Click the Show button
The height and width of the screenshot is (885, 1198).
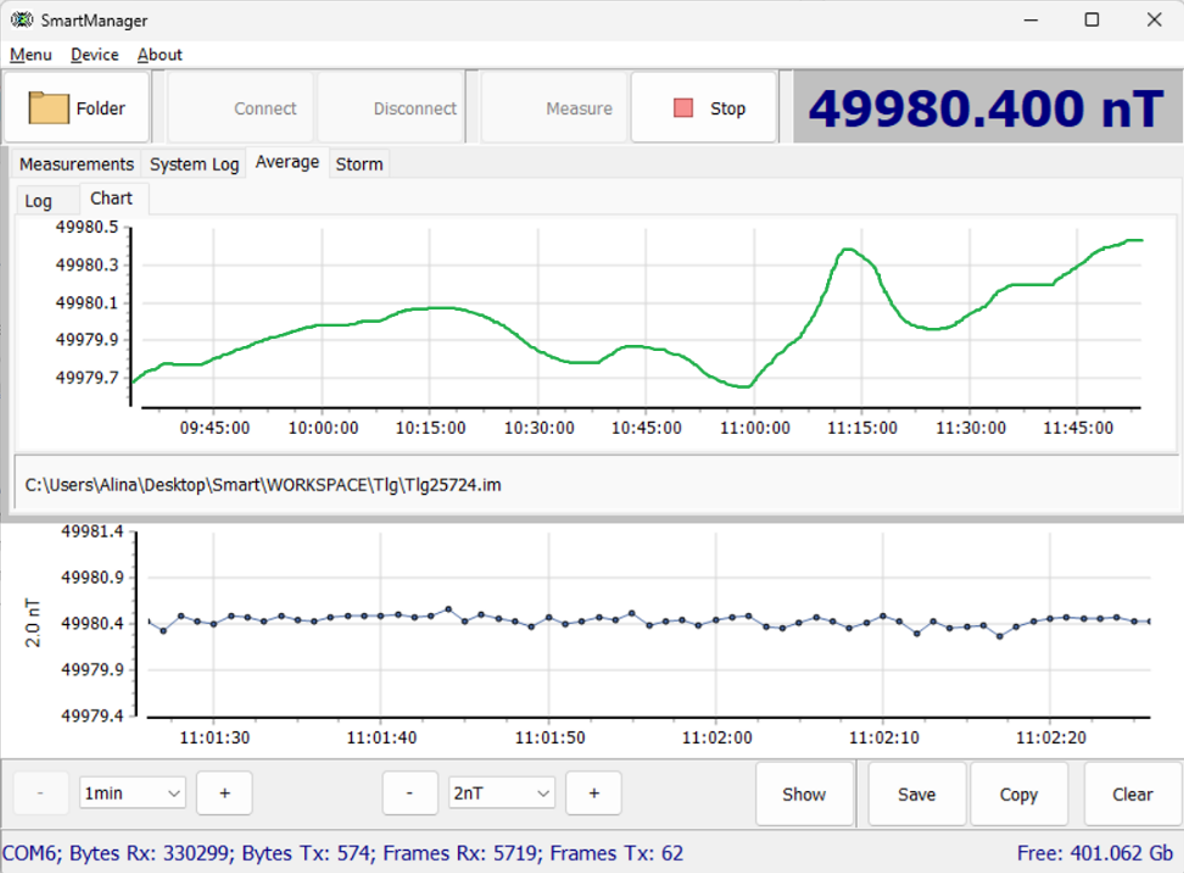click(804, 794)
